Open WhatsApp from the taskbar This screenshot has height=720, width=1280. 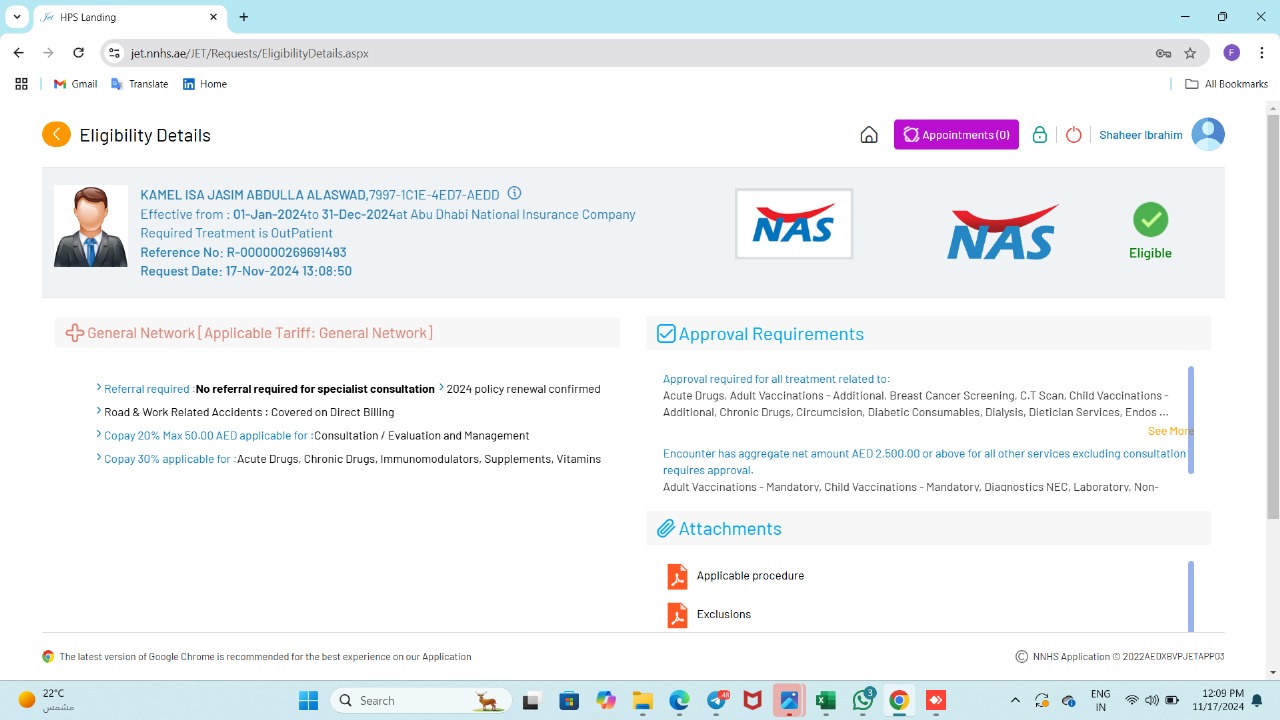point(863,700)
